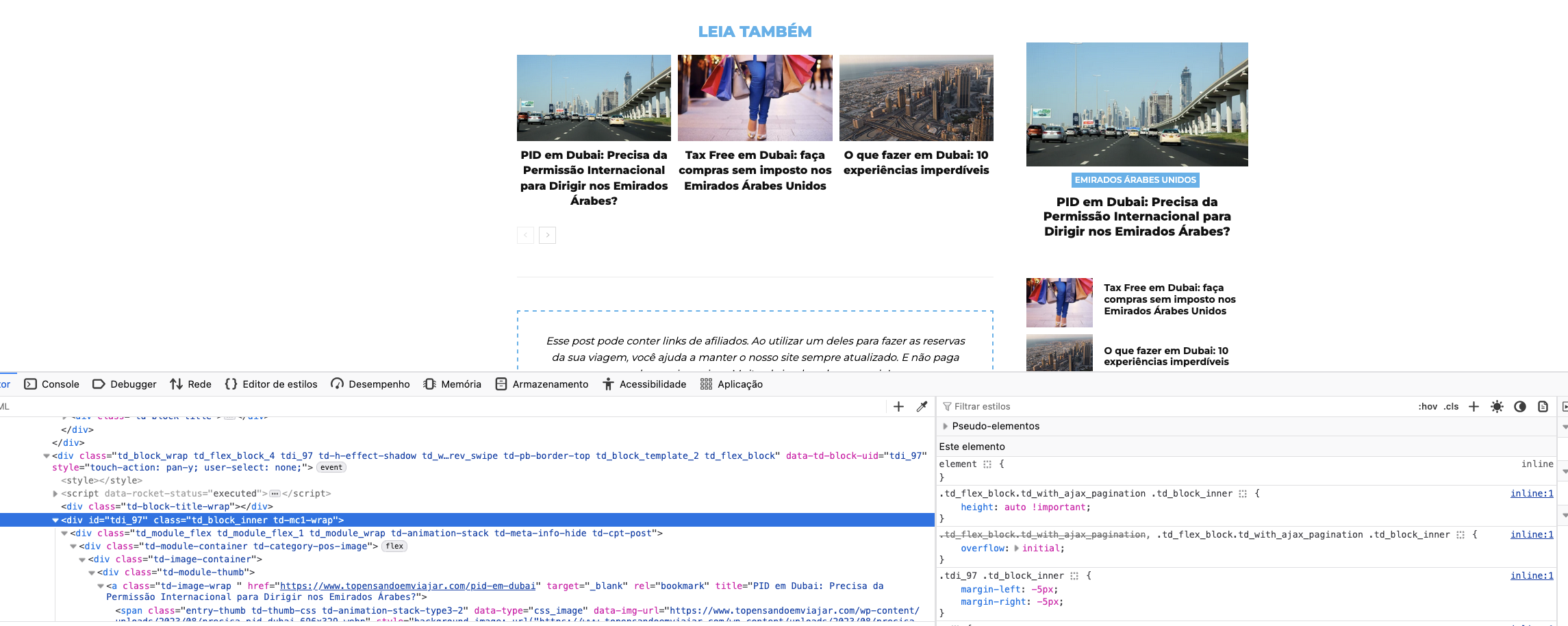Add a new CSS rule in the rules panel toolbar

(1474, 407)
